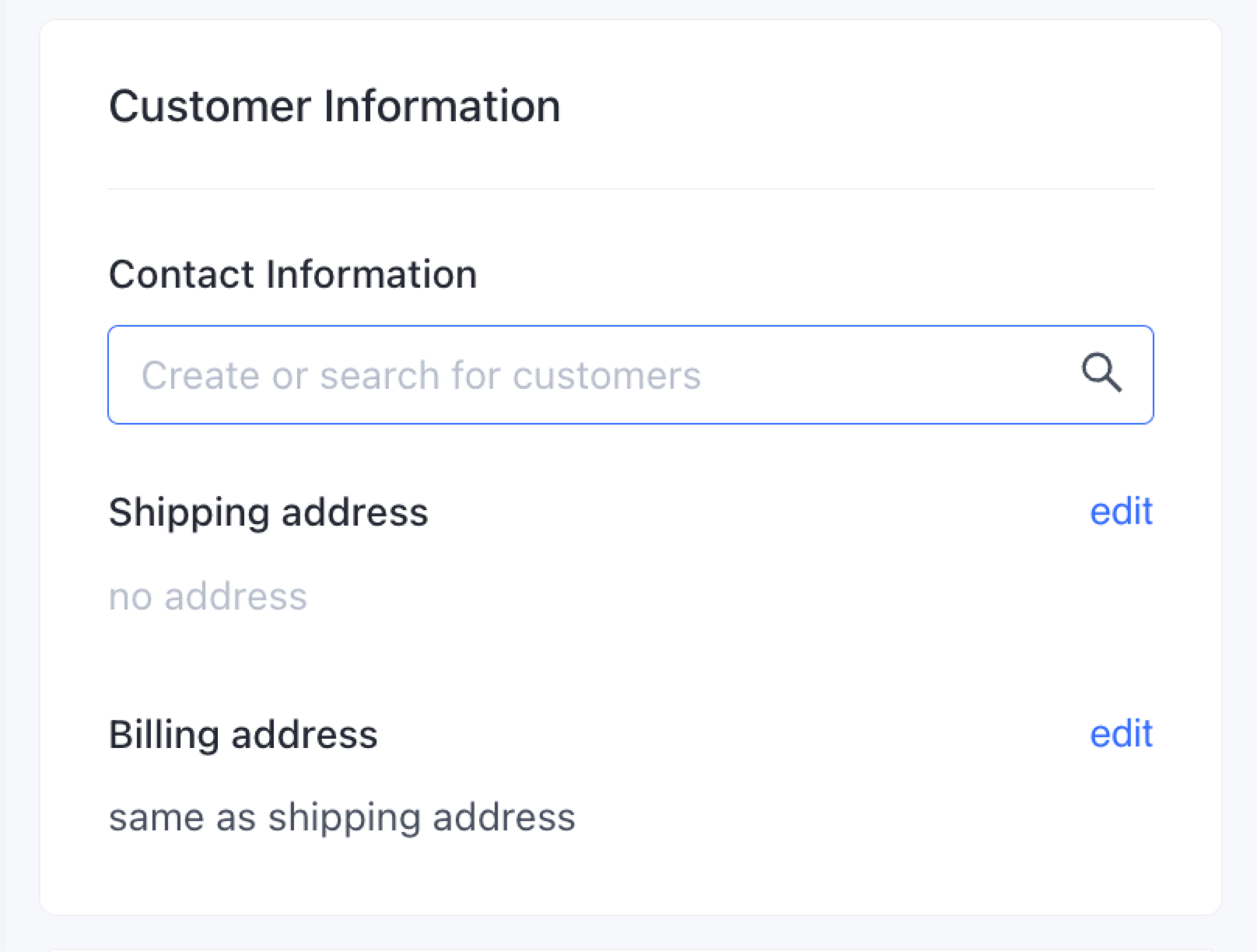Screen dimensions: 1257x952
Task: Click the divider below Customer Information
Action: click(630, 189)
